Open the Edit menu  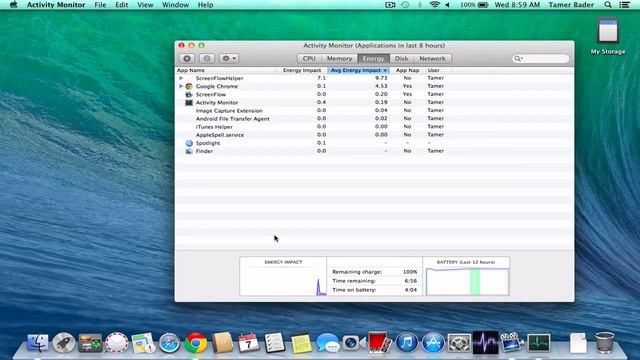coord(121,5)
